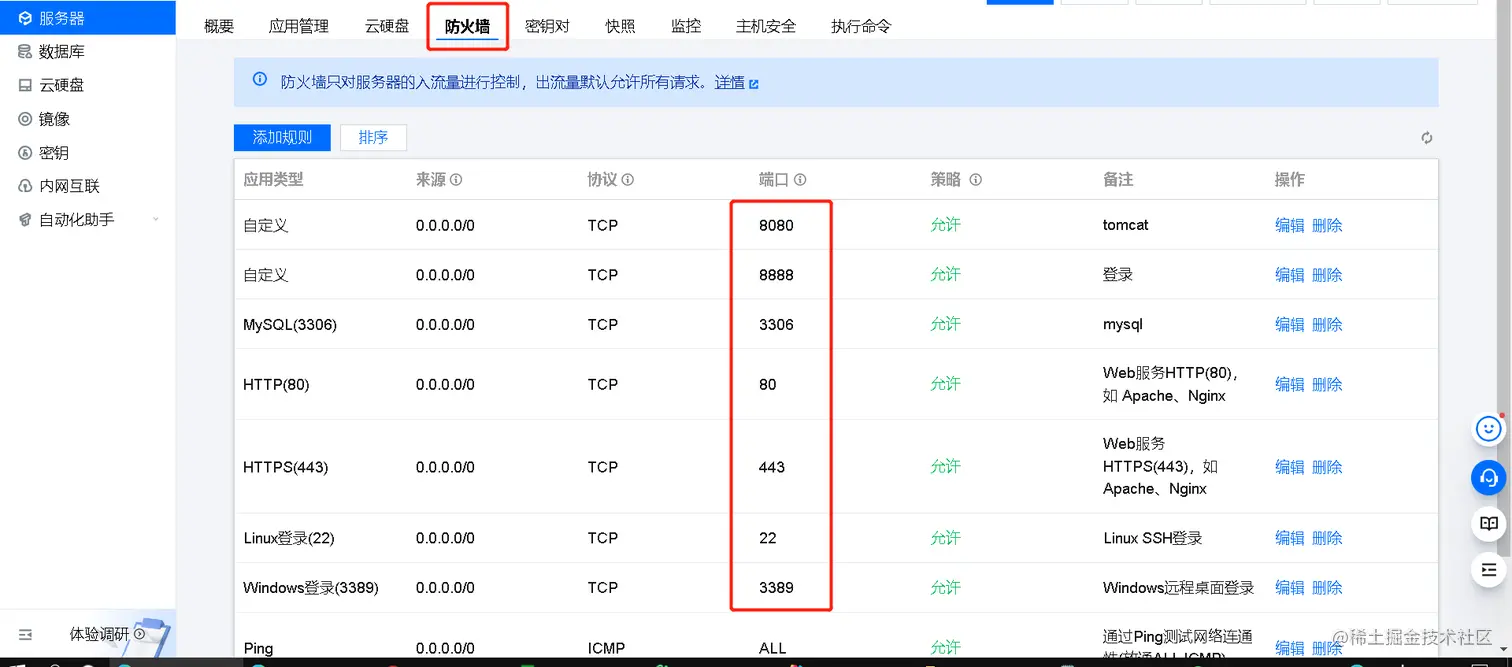Click the 排序 button
This screenshot has height=667, width=1512.
[373, 137]
